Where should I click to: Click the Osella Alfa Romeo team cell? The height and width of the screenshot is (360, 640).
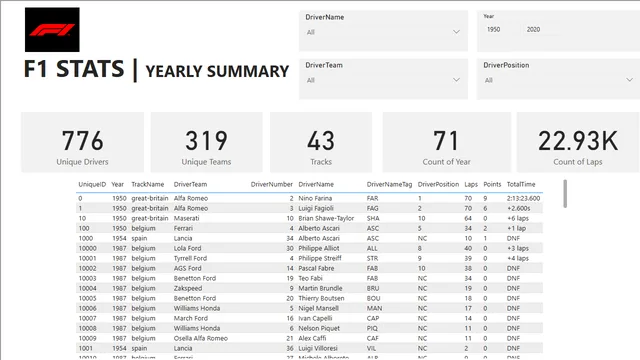[x=200, y=338]
